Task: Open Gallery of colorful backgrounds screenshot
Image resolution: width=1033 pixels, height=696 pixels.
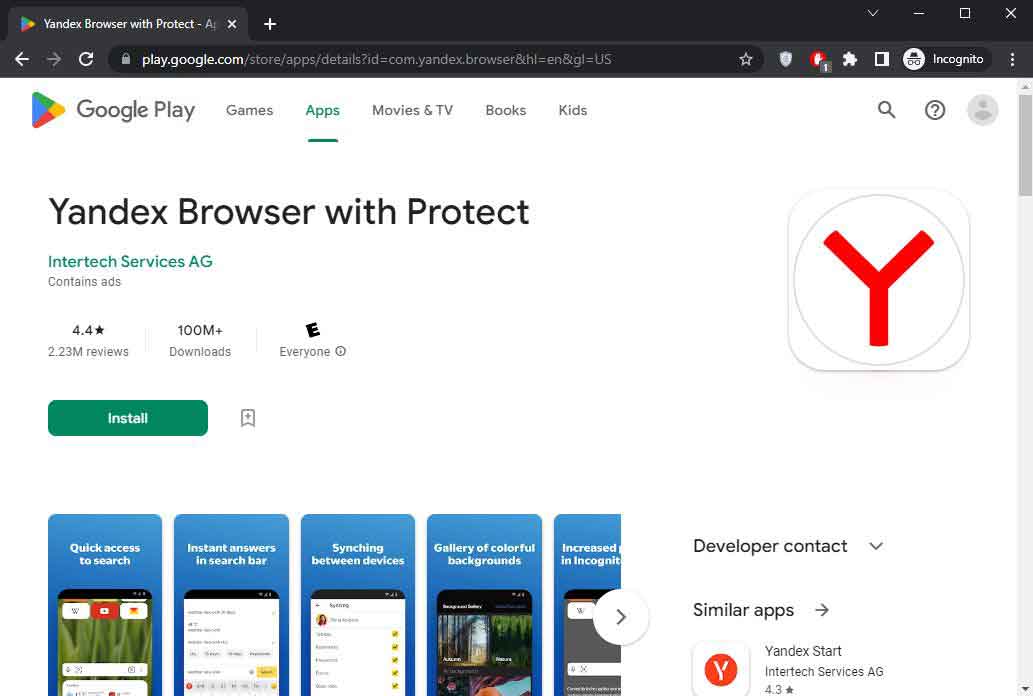Action: 484,605
